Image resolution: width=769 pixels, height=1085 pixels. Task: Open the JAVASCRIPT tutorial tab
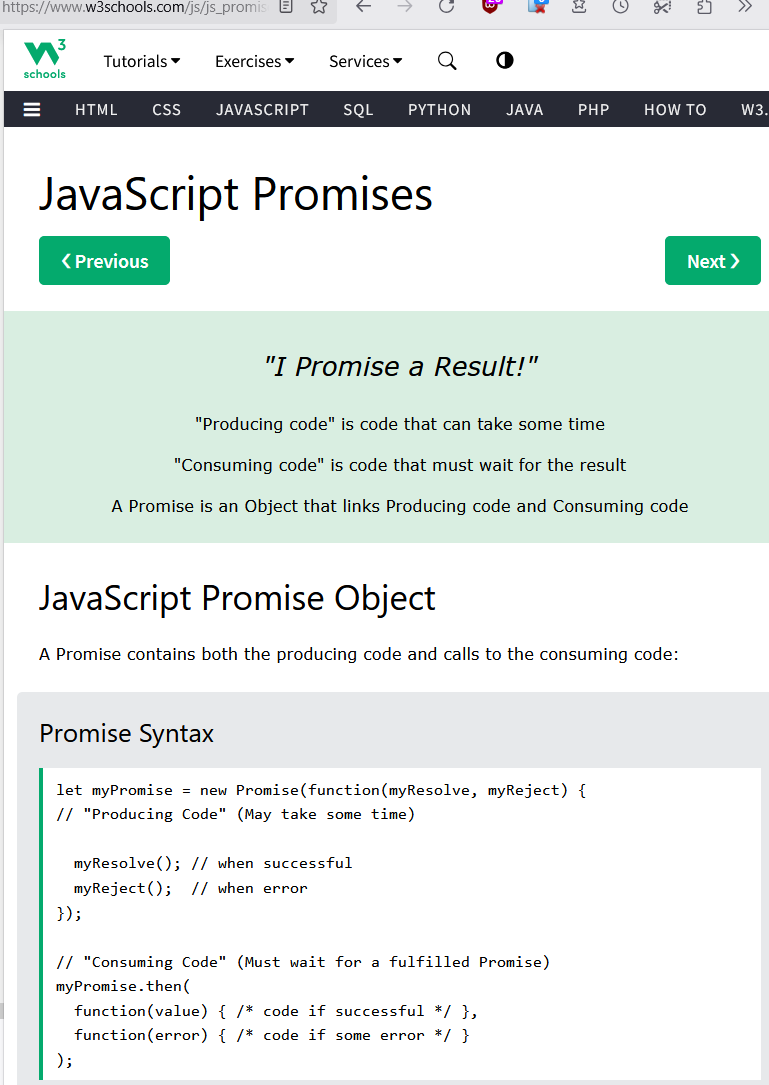point(262,109)
